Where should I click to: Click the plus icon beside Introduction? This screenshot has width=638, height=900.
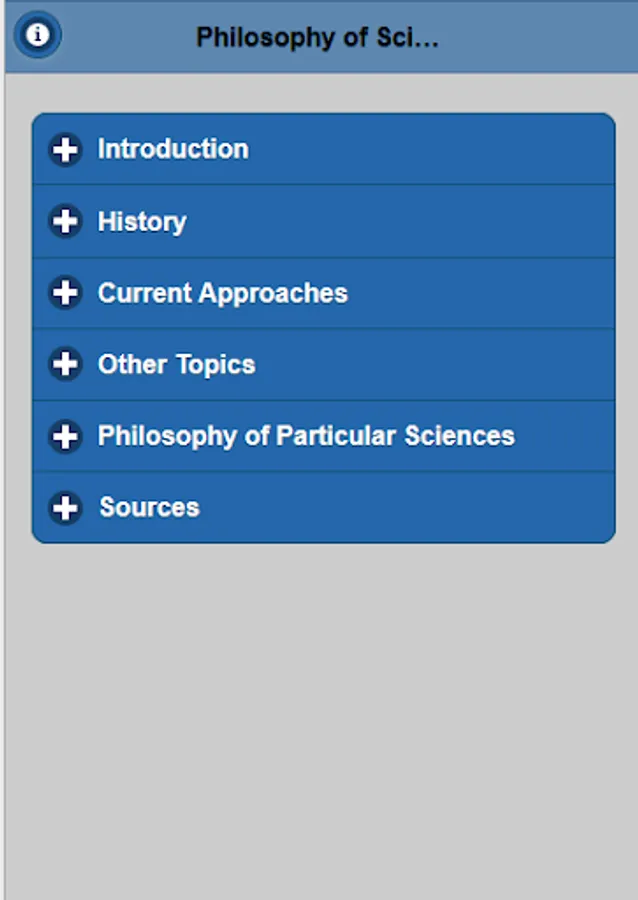65,150
